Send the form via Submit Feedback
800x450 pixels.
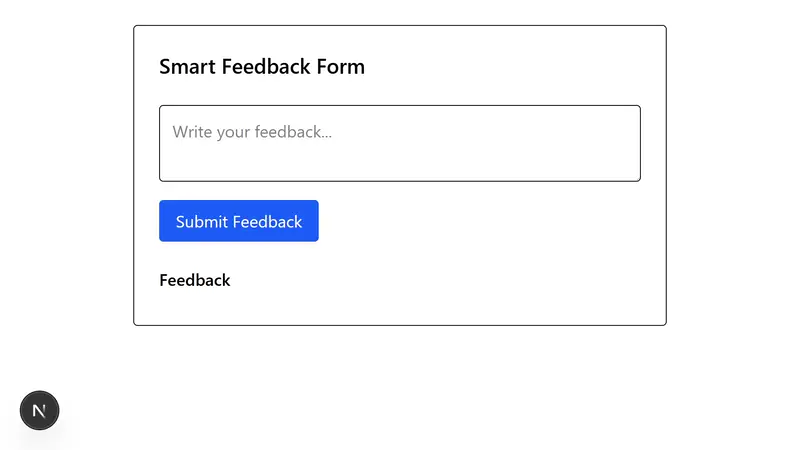pyautogui.click(x=238, y=221)
